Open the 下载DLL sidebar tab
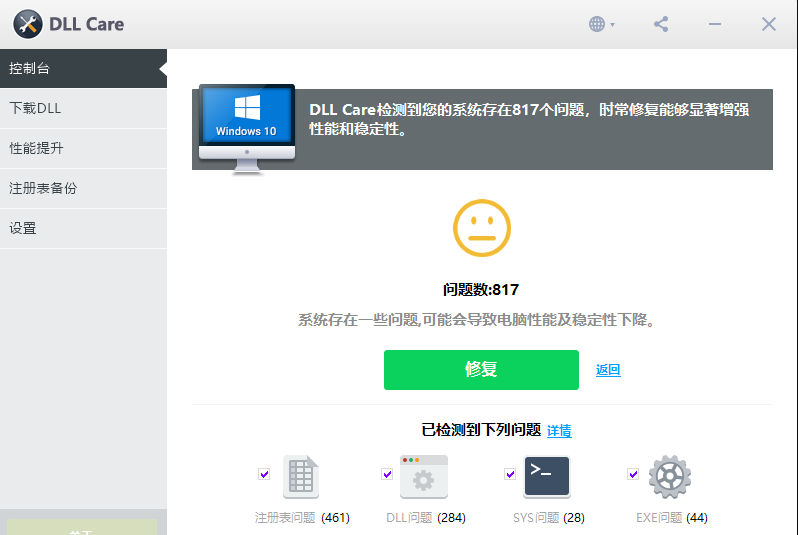Screen dimensions: 798x535 click(x=83, y=108)
